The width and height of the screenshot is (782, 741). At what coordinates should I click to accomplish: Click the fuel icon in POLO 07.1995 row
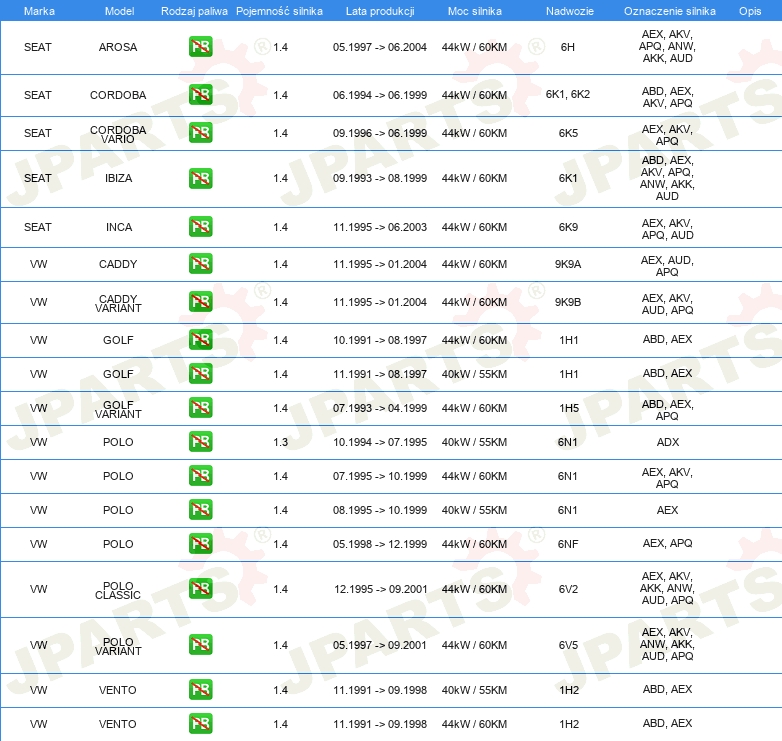point(200,476)
